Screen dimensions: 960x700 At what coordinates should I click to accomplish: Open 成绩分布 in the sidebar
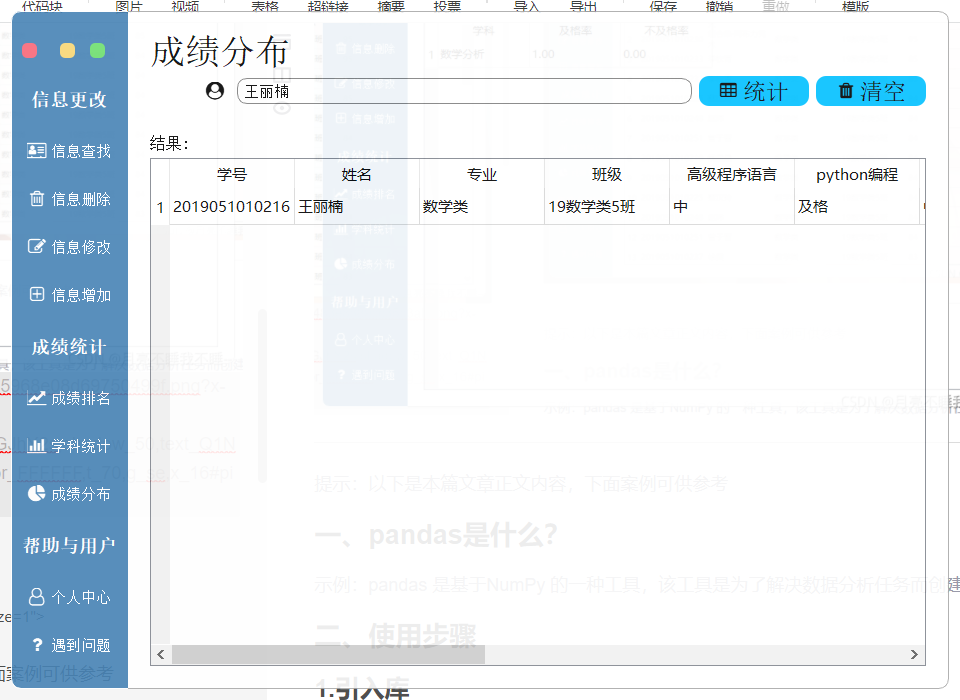69,494
